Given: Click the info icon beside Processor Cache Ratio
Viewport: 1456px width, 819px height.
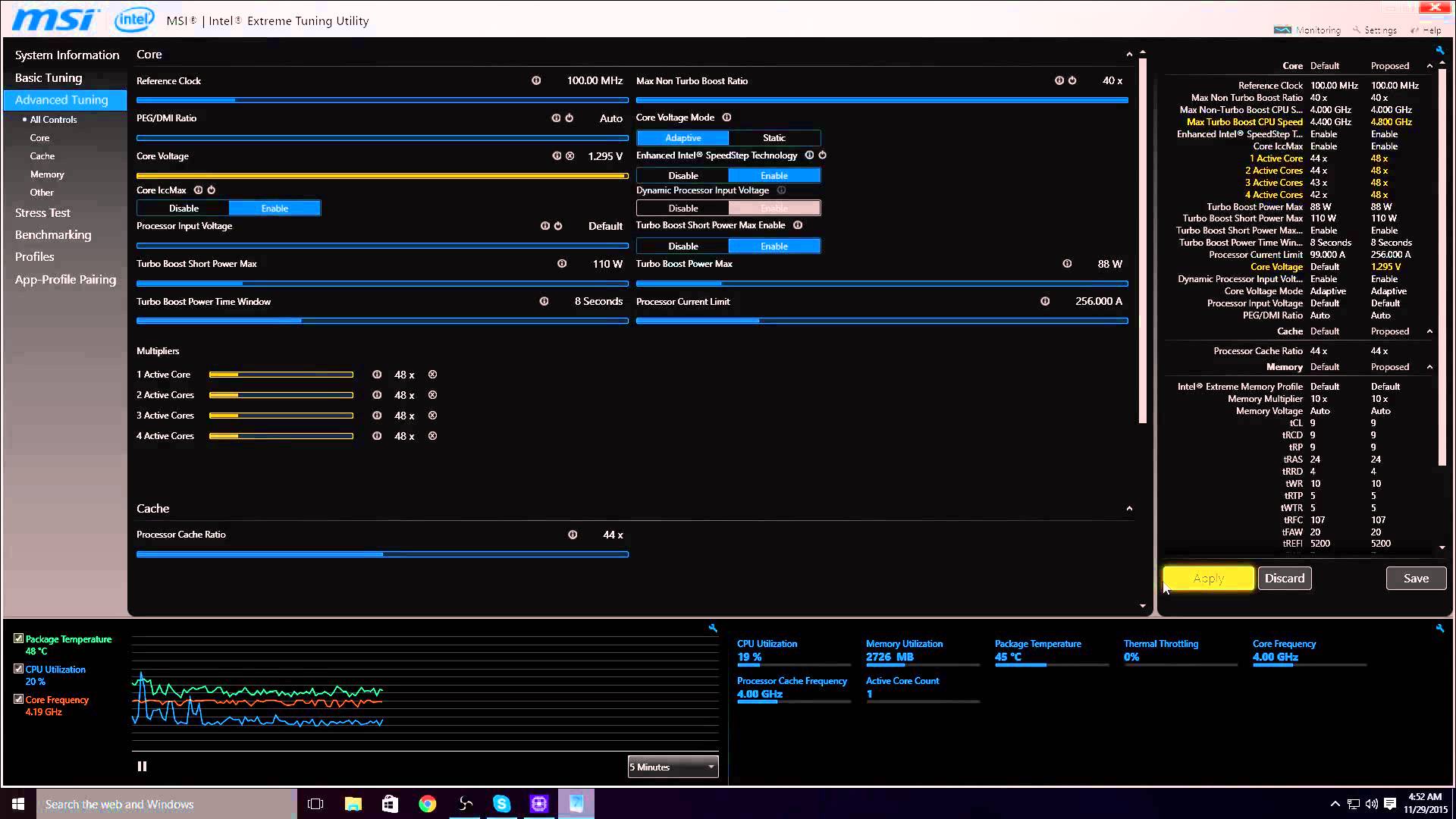Looking at the screenshot, I should point(573,535).
